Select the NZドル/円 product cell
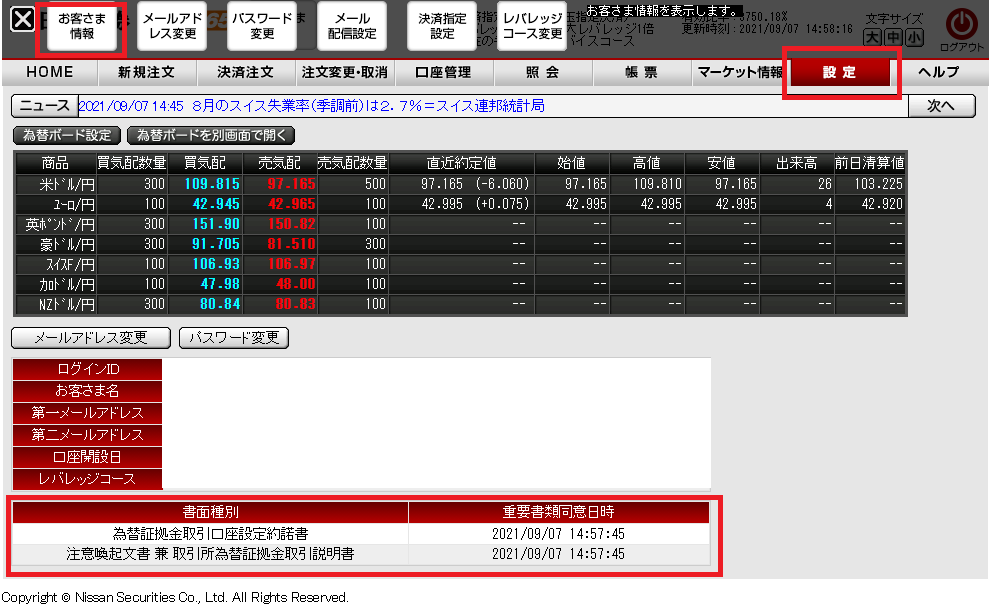This screenshot has width=991, height=606. [x=56, y=304]
